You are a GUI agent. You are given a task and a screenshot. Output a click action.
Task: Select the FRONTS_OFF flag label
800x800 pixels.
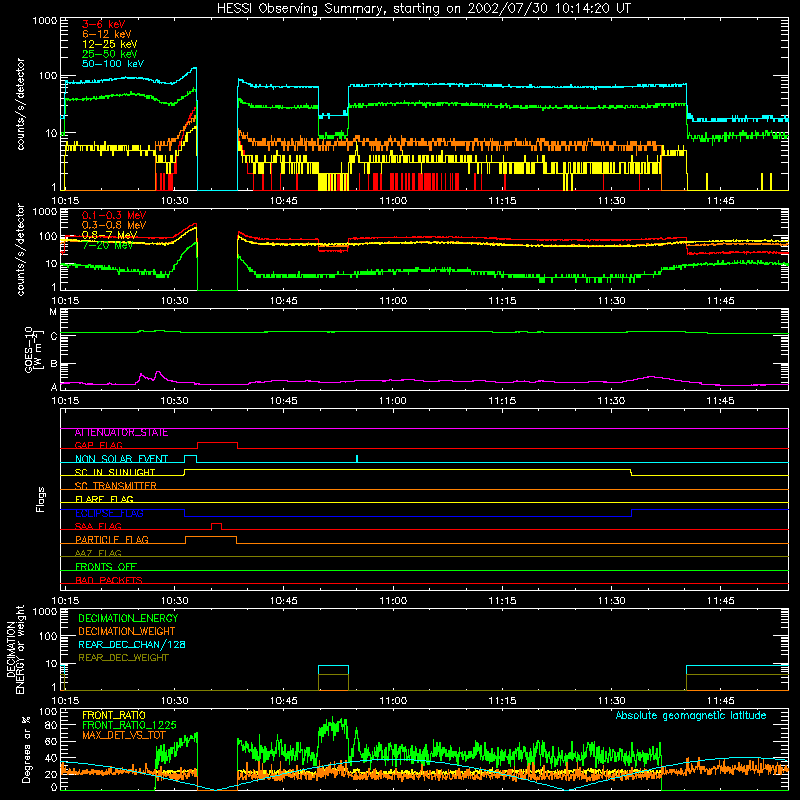[106, 567]
